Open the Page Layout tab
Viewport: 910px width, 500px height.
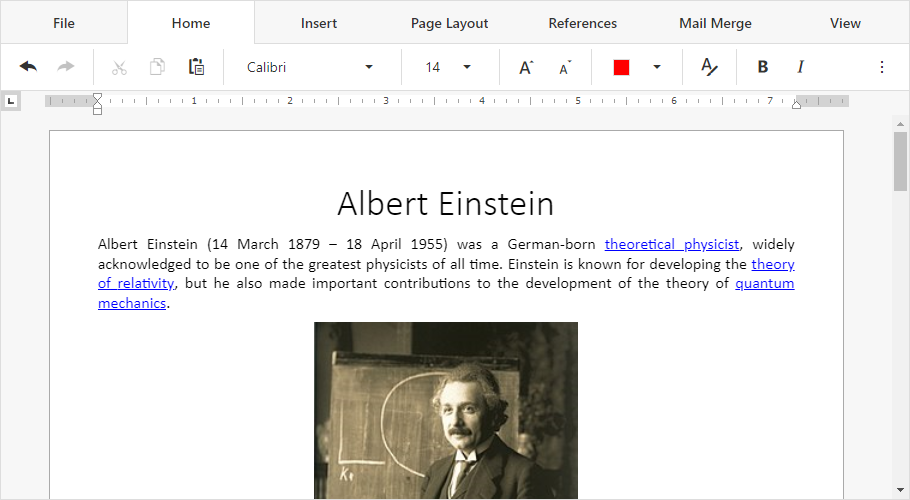pyautogui.click(x=449, y=23)
